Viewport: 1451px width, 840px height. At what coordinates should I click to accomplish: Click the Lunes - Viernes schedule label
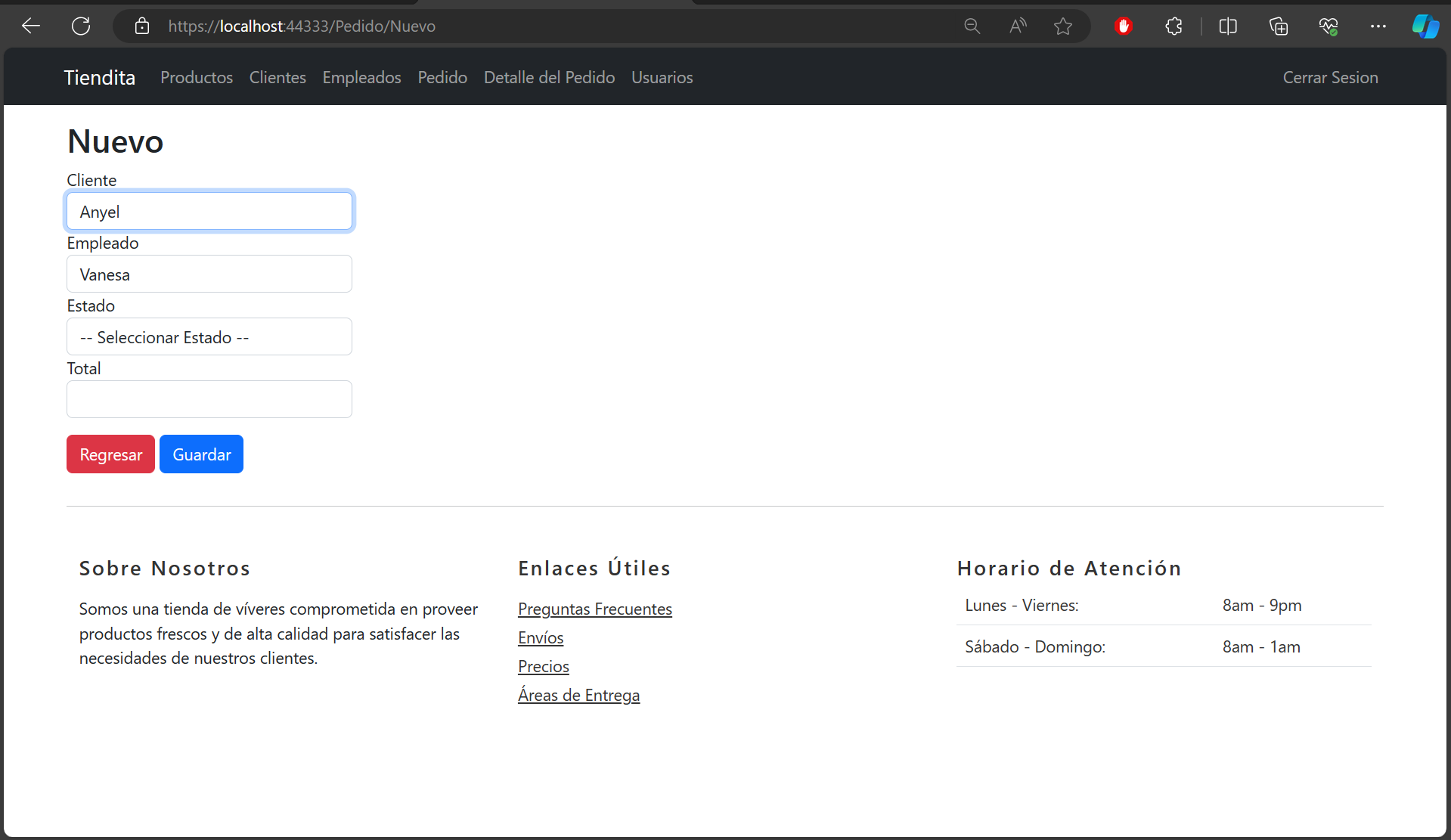[1022, 605]
